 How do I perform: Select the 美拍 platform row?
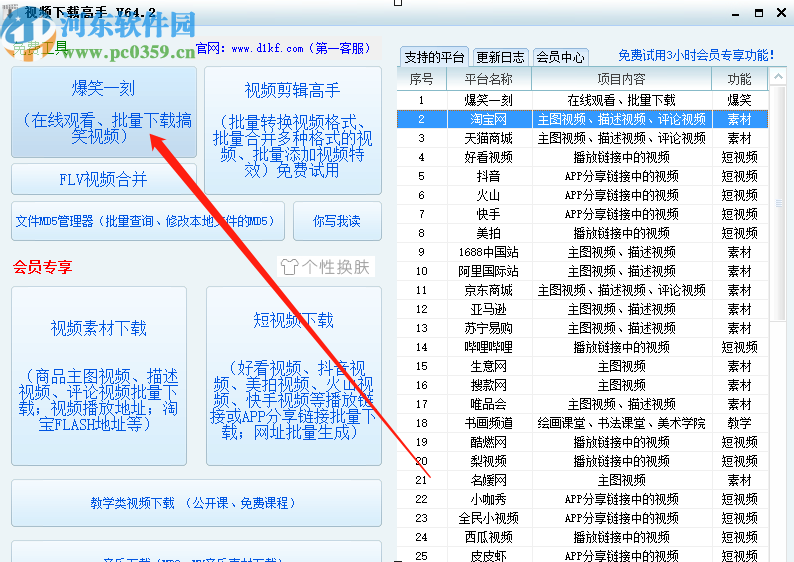coord(582,233)
